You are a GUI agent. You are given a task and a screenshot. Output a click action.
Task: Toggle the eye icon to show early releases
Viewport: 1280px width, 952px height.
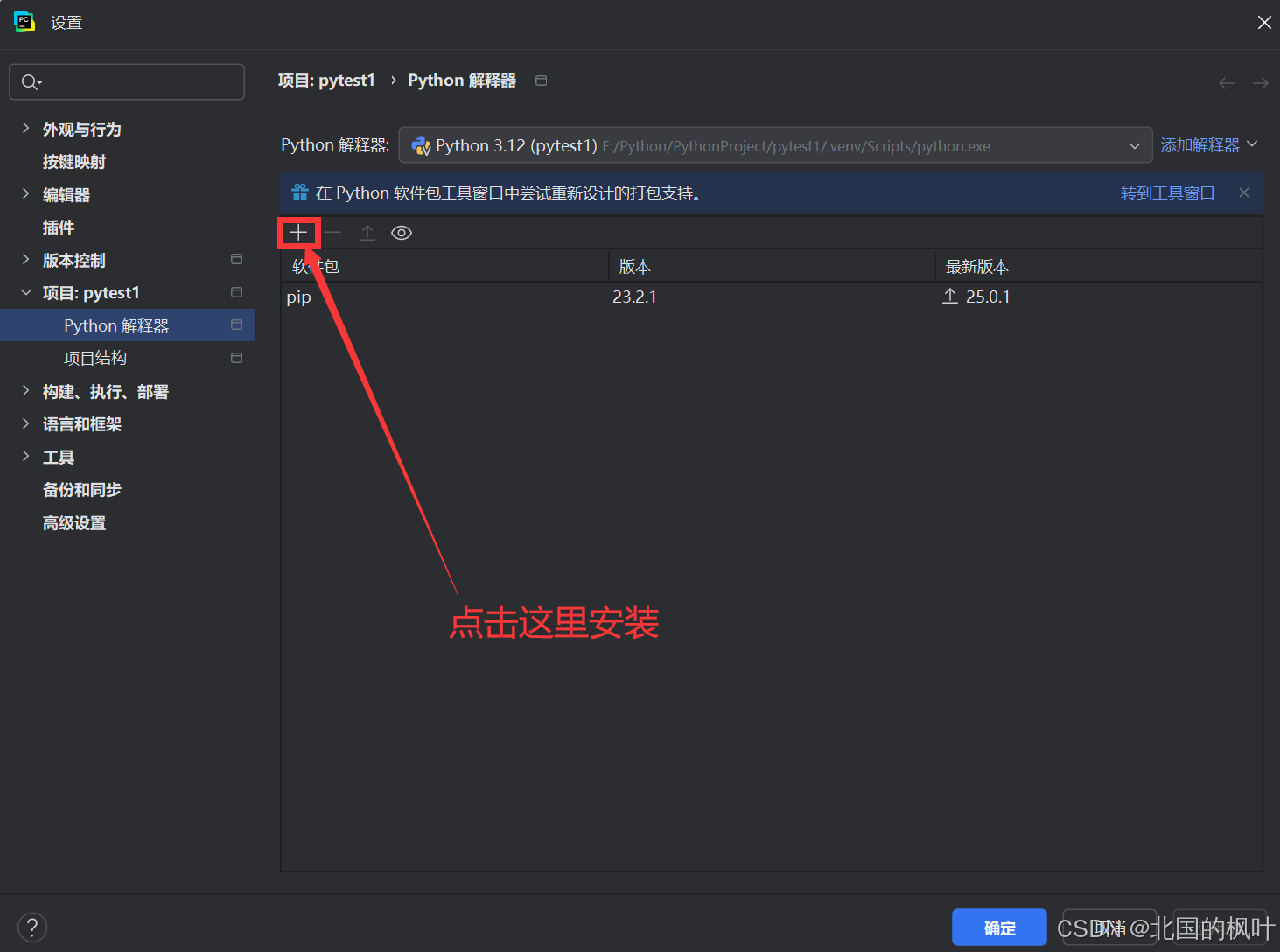coord(401,233)
